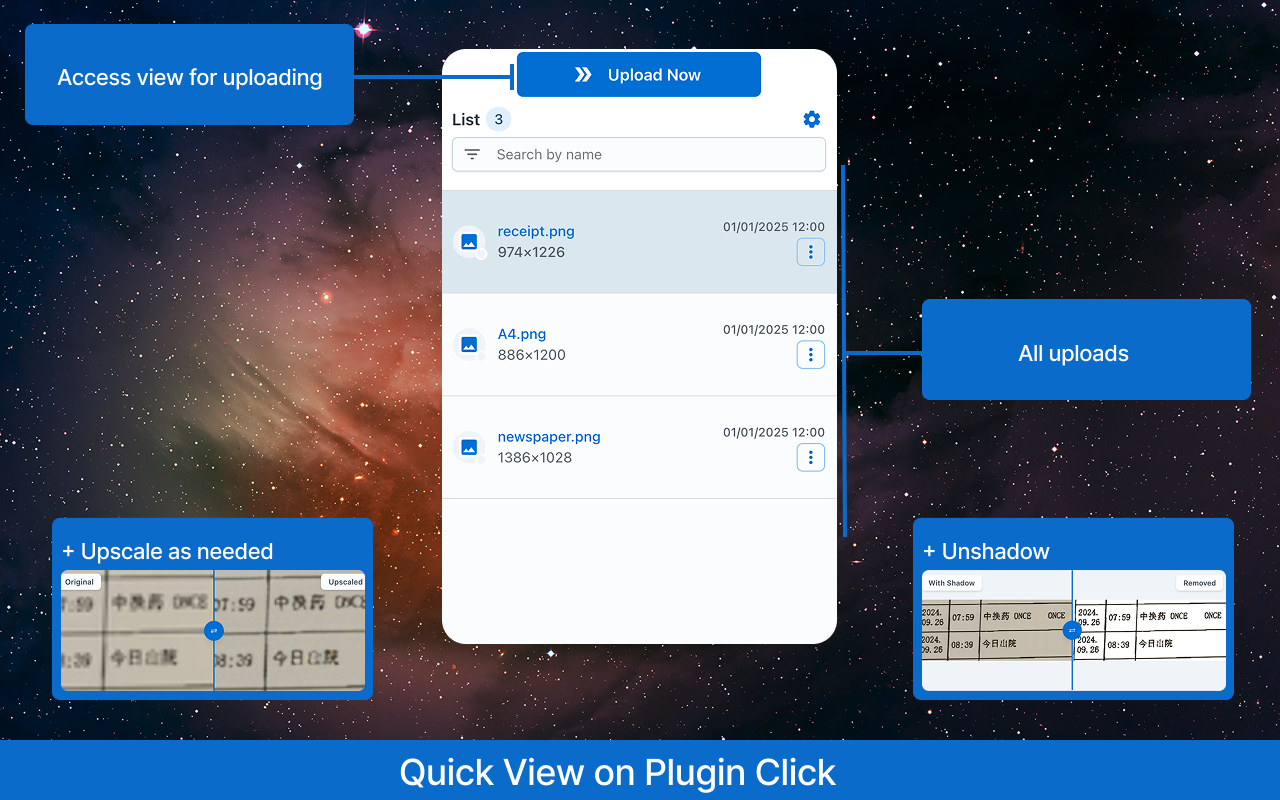This screenshot has width=1280, height=800.
Task: Click the With Shadow label on preview
Action: [951, 583]
